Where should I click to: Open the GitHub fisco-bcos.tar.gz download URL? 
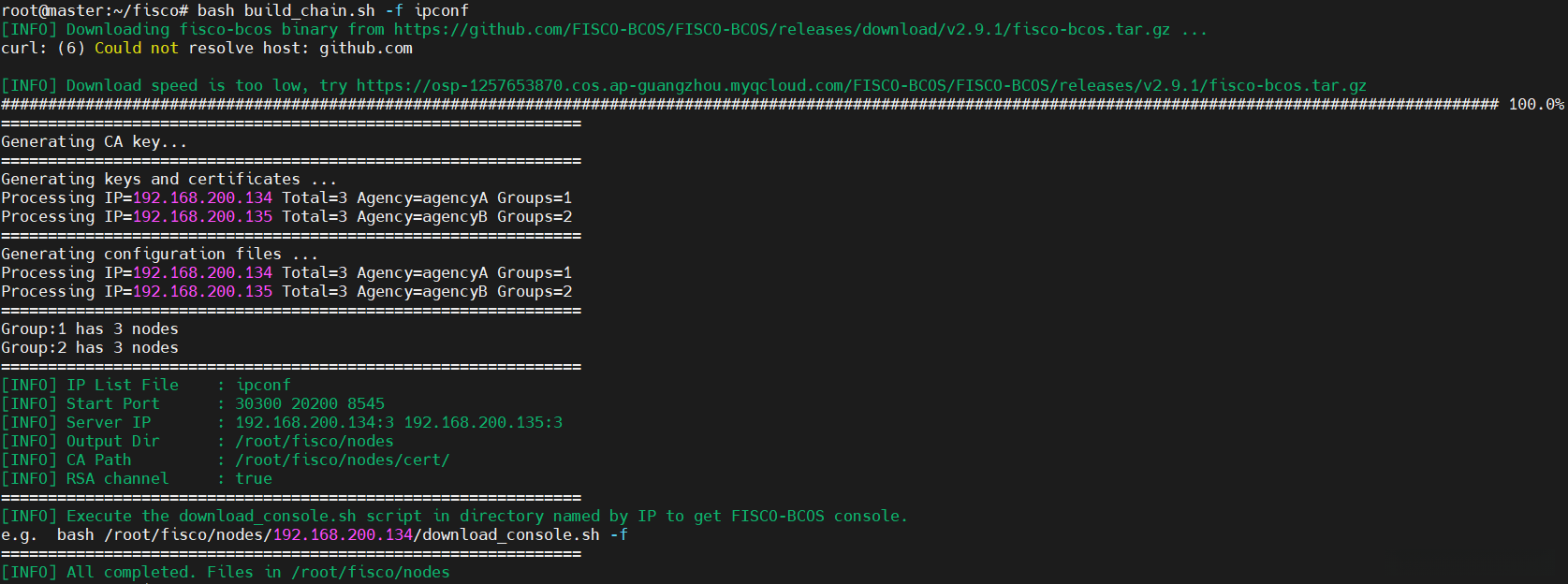click(x=782, y=29)
